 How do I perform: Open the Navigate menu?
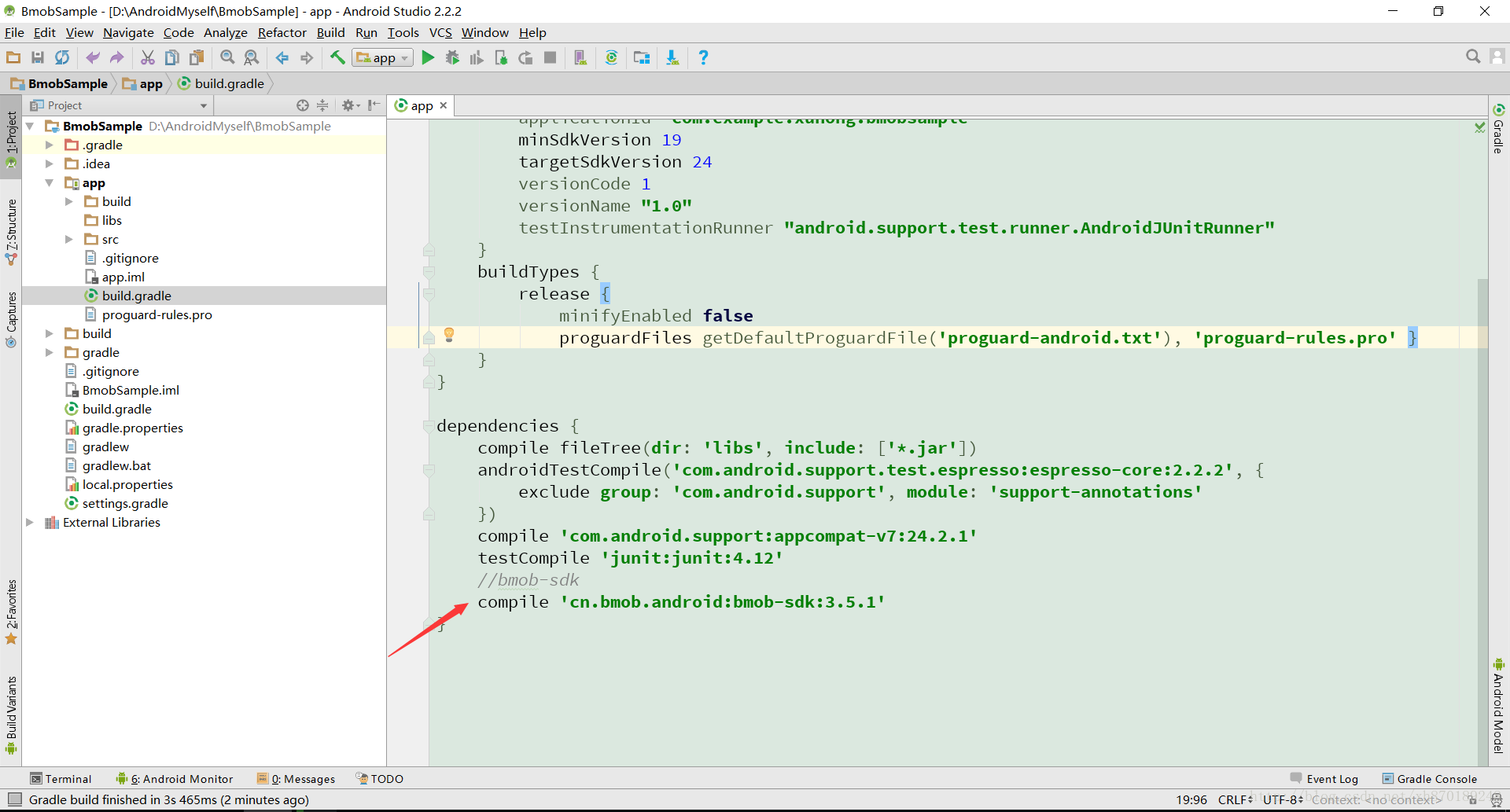click(x=128, y=32)
